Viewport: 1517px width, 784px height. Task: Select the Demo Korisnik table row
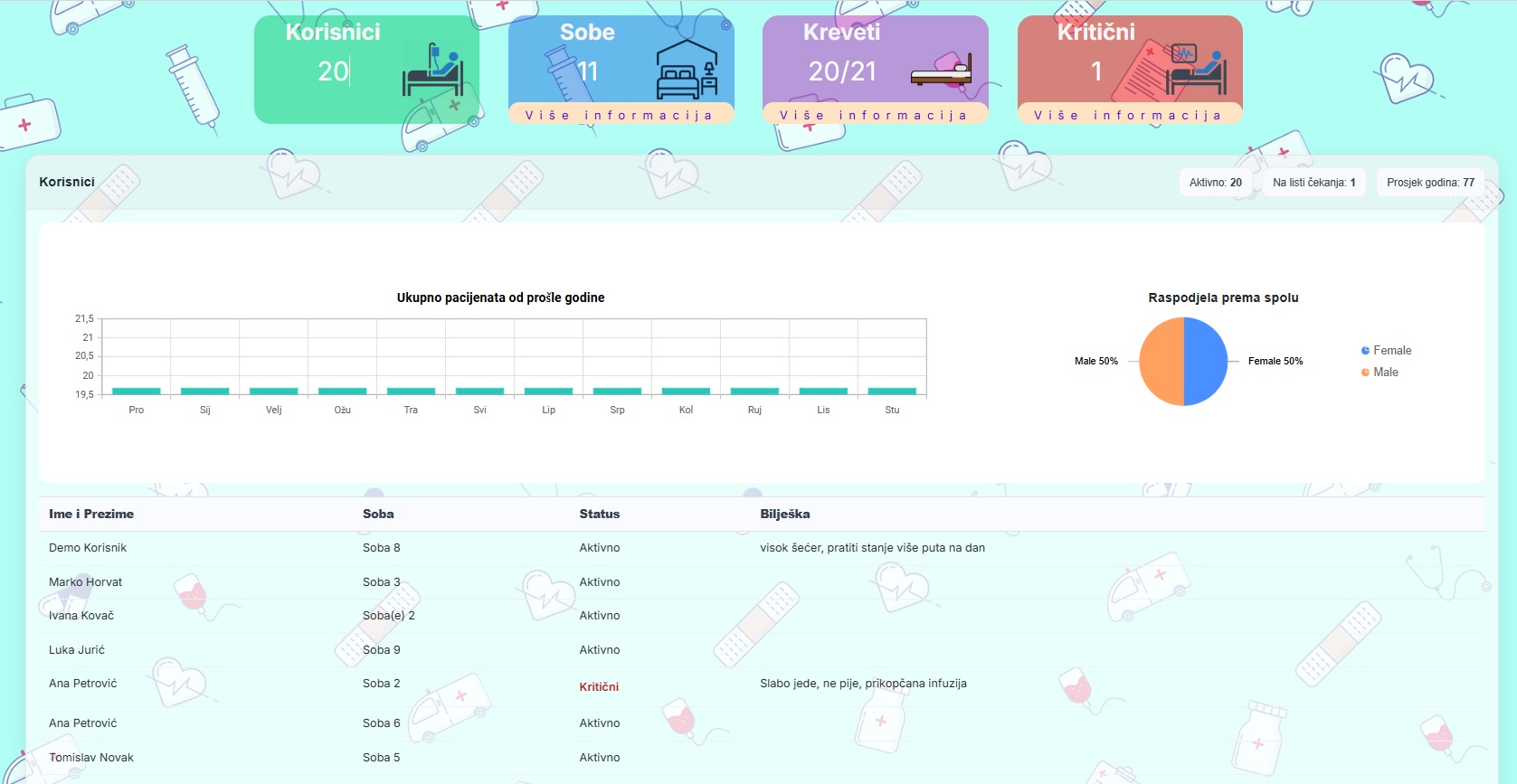(x=88, y=548)
